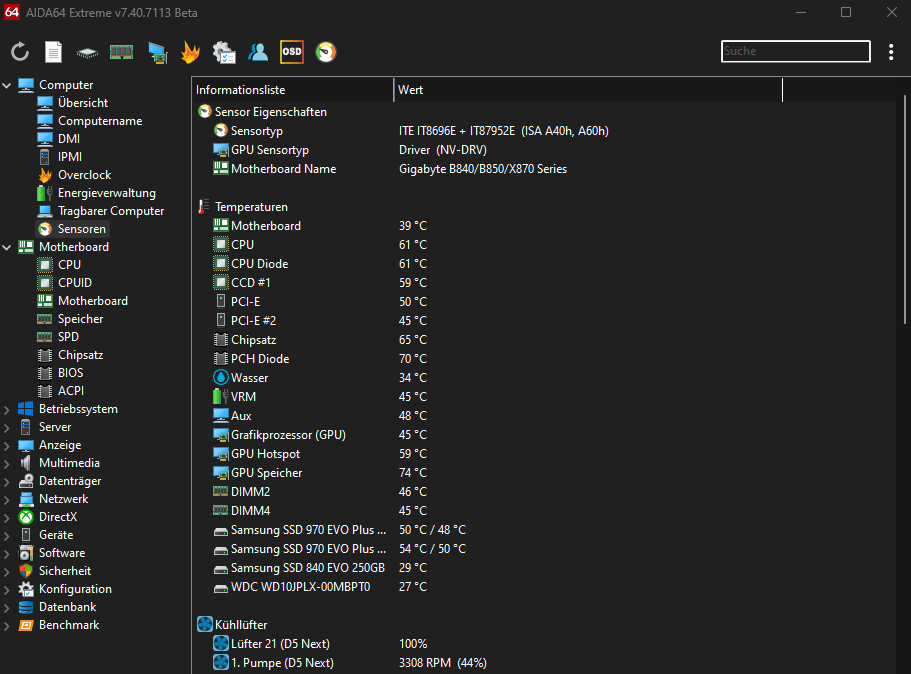
Task: Click inside the Suche search field
Action: (x=795, y=51)
